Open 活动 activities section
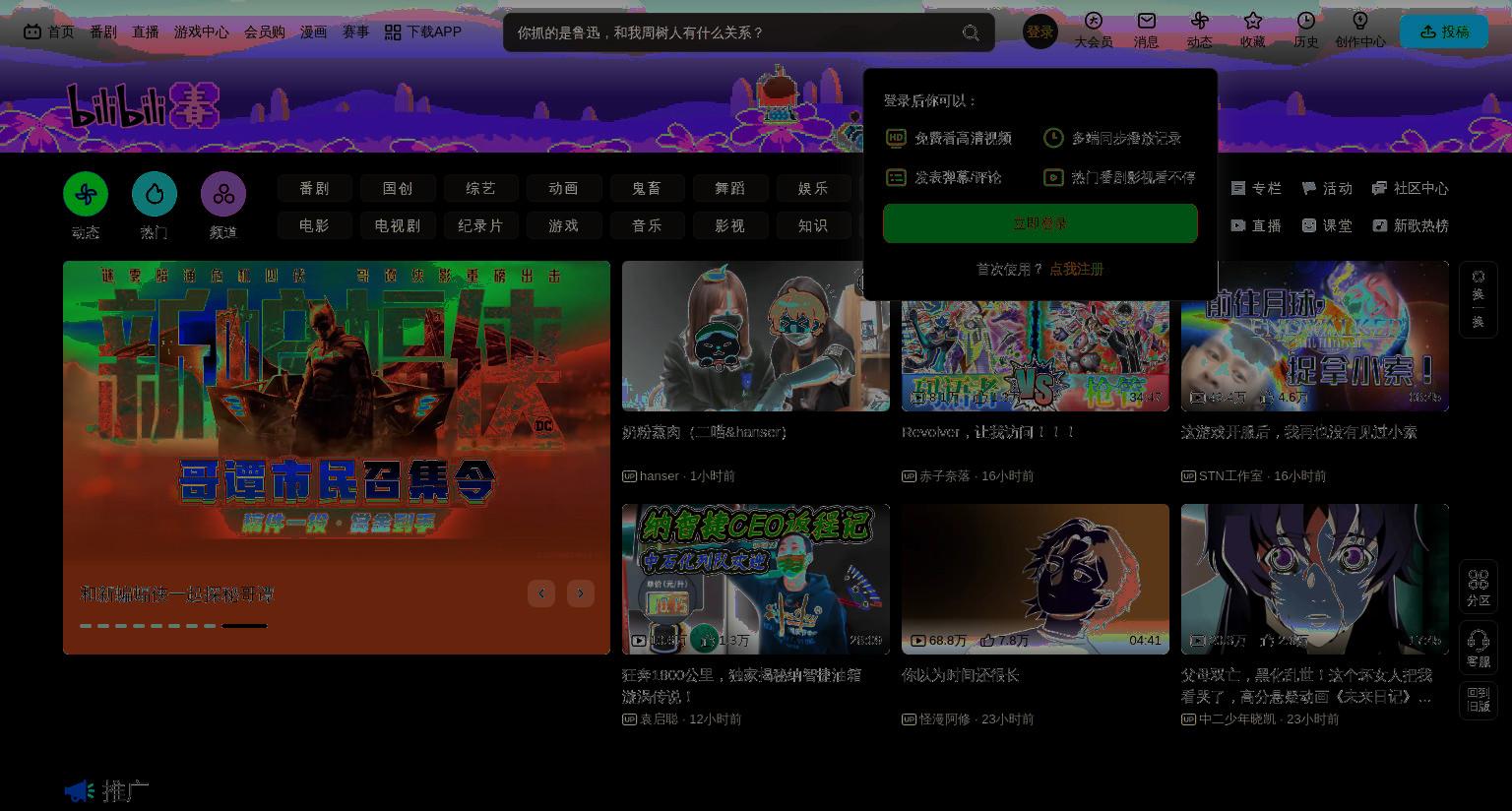This screenshot has width=1512, height=811. [1327, 188]
